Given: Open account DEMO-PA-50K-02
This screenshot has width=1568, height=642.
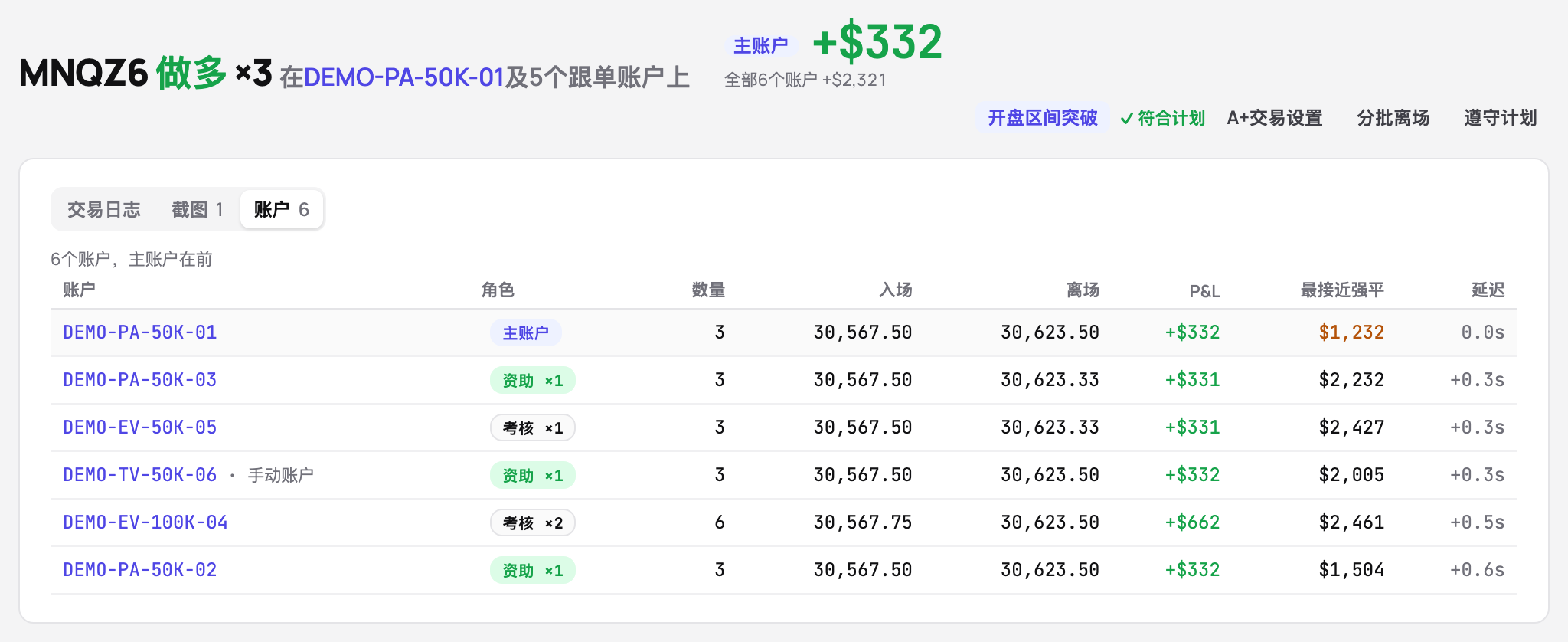Looking at the screenshot, I should point(140,570).
